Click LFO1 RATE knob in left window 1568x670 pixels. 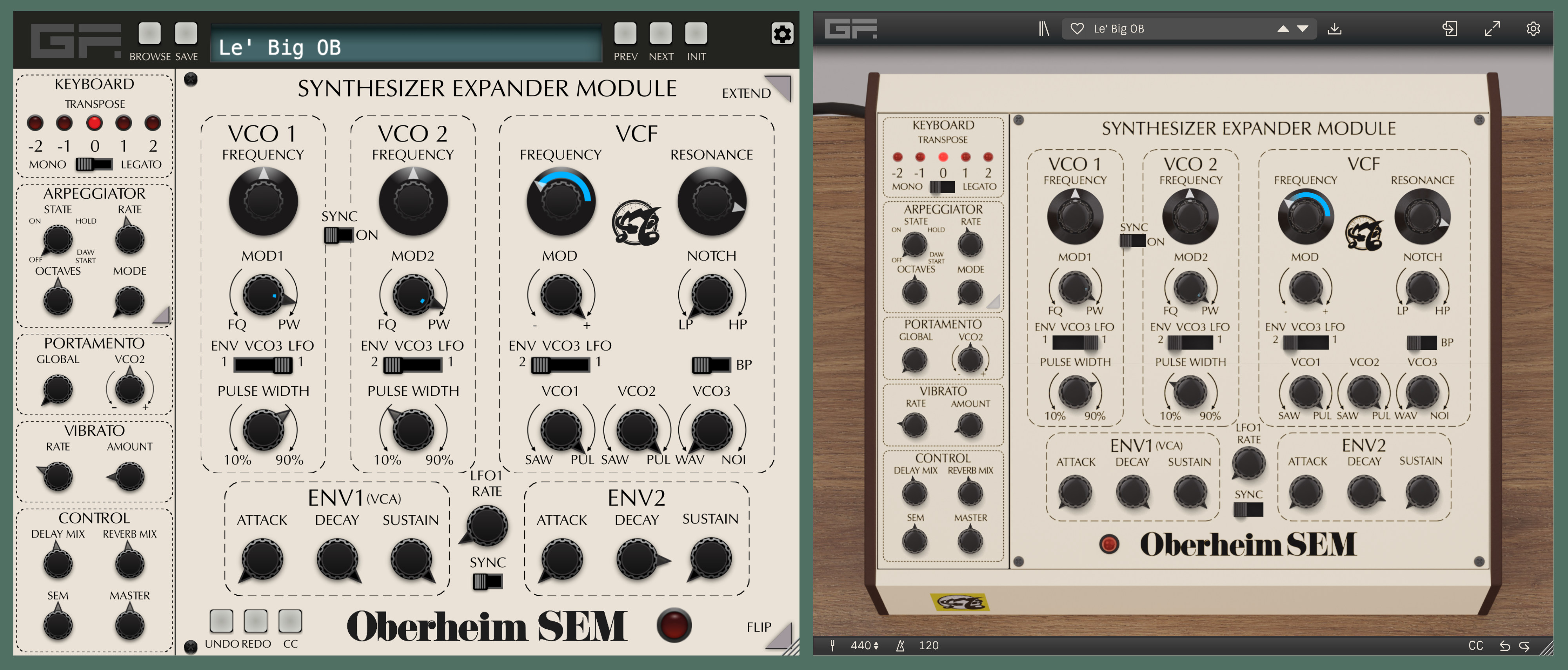(x=486, y=525)
